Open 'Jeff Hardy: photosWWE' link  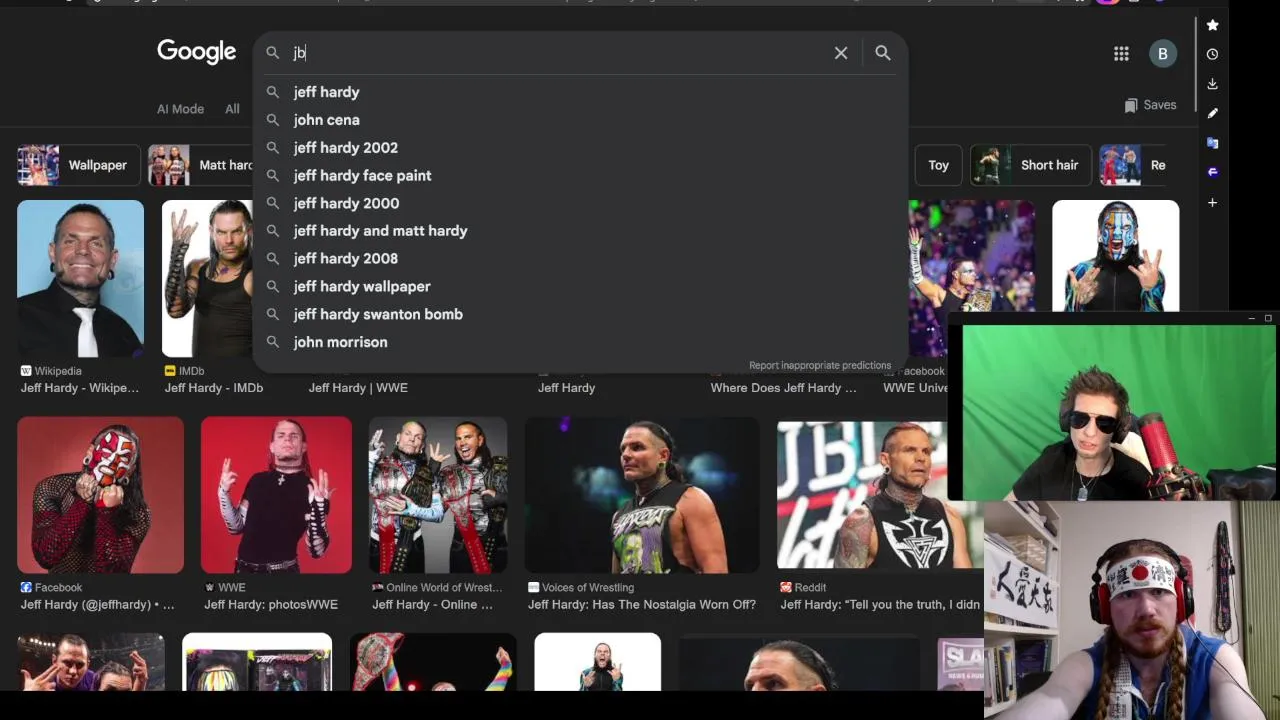coord(271,605)
